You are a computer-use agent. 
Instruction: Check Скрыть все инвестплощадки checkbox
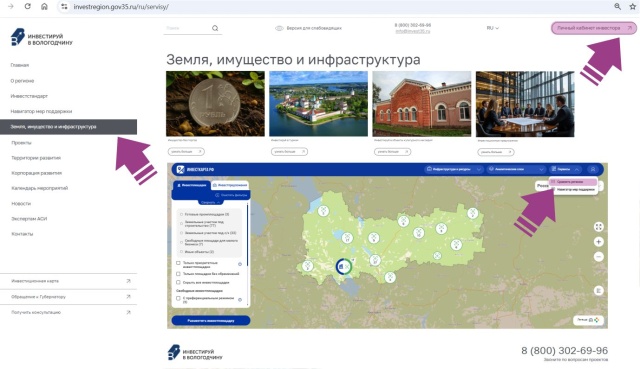(x=178, y=282)
